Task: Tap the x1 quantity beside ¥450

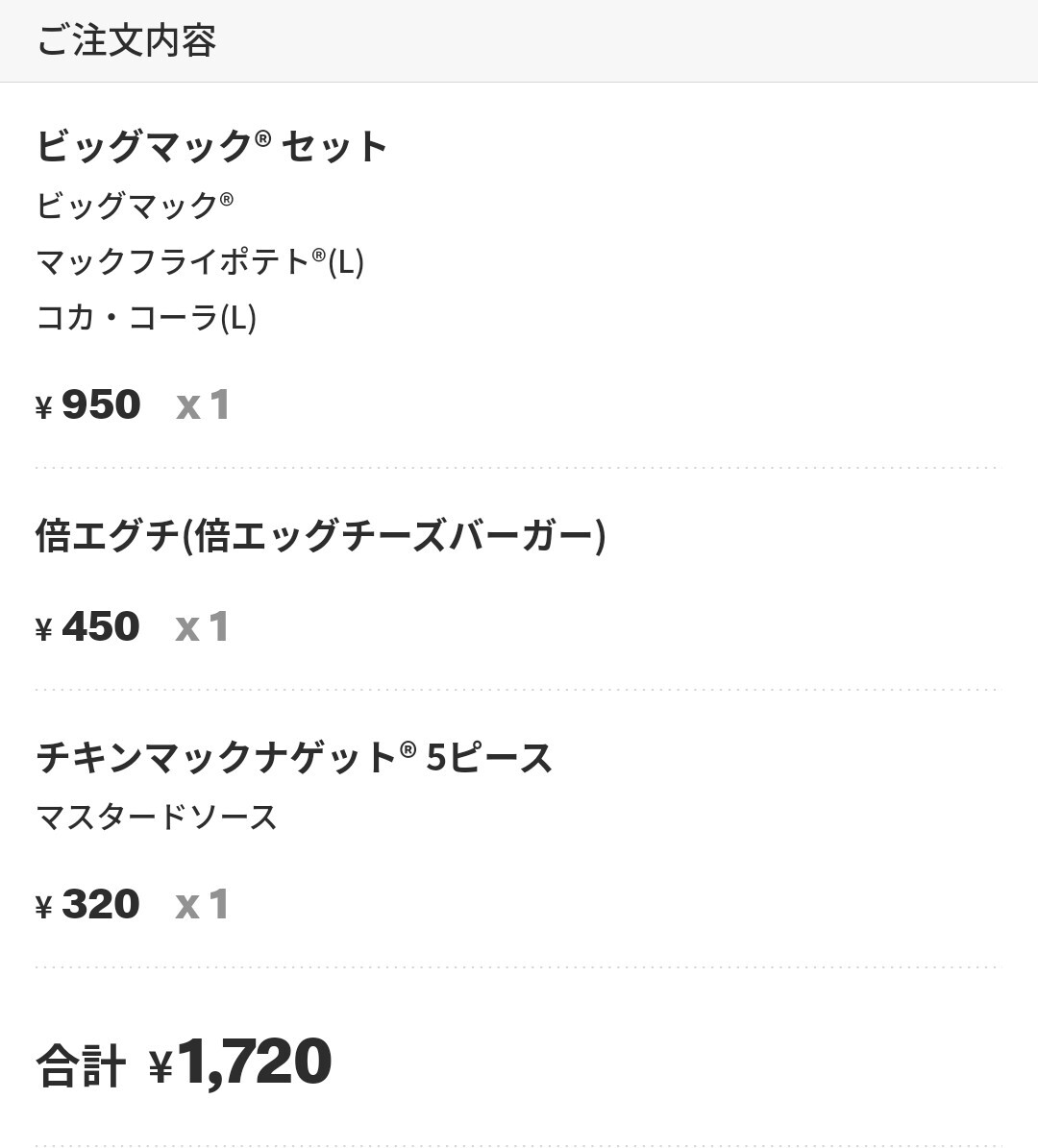Action: (x=202, y=627)
